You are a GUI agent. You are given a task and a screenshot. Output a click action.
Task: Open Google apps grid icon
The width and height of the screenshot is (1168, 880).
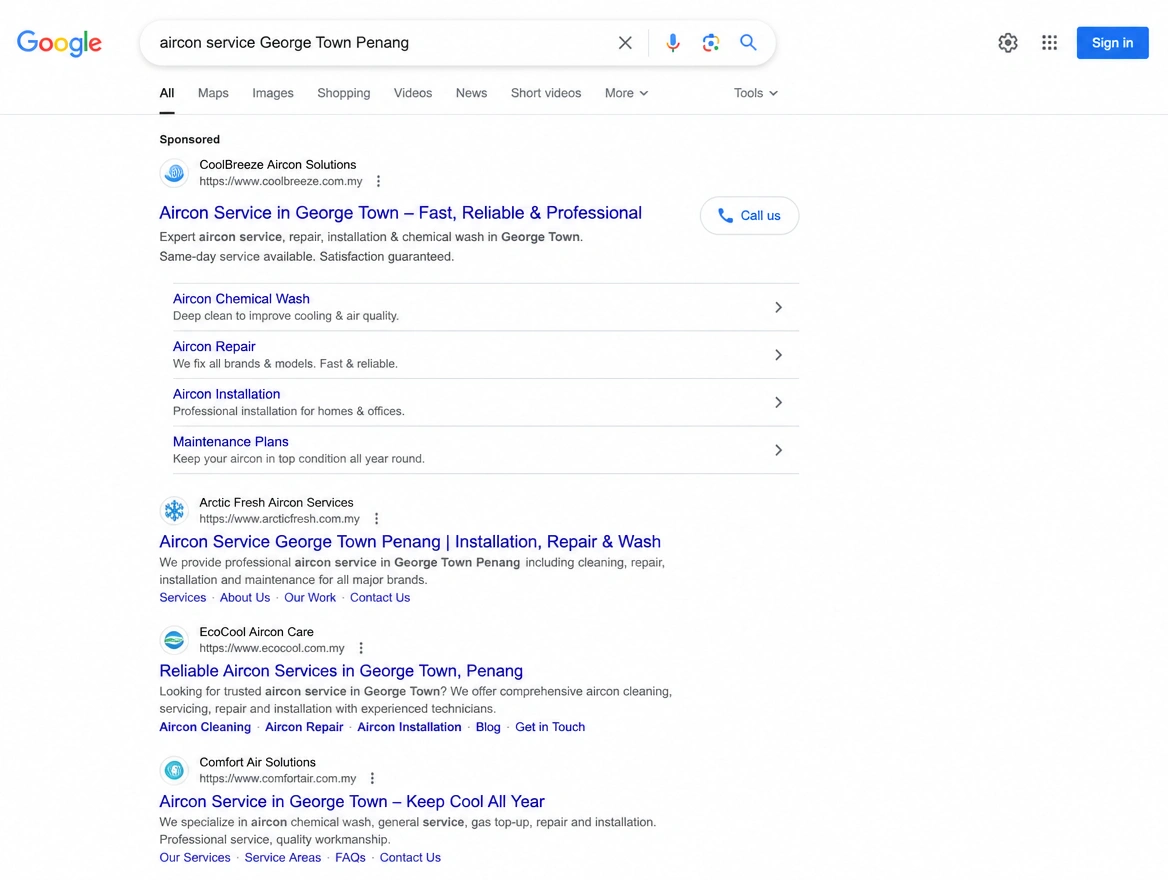(1049, 42)
